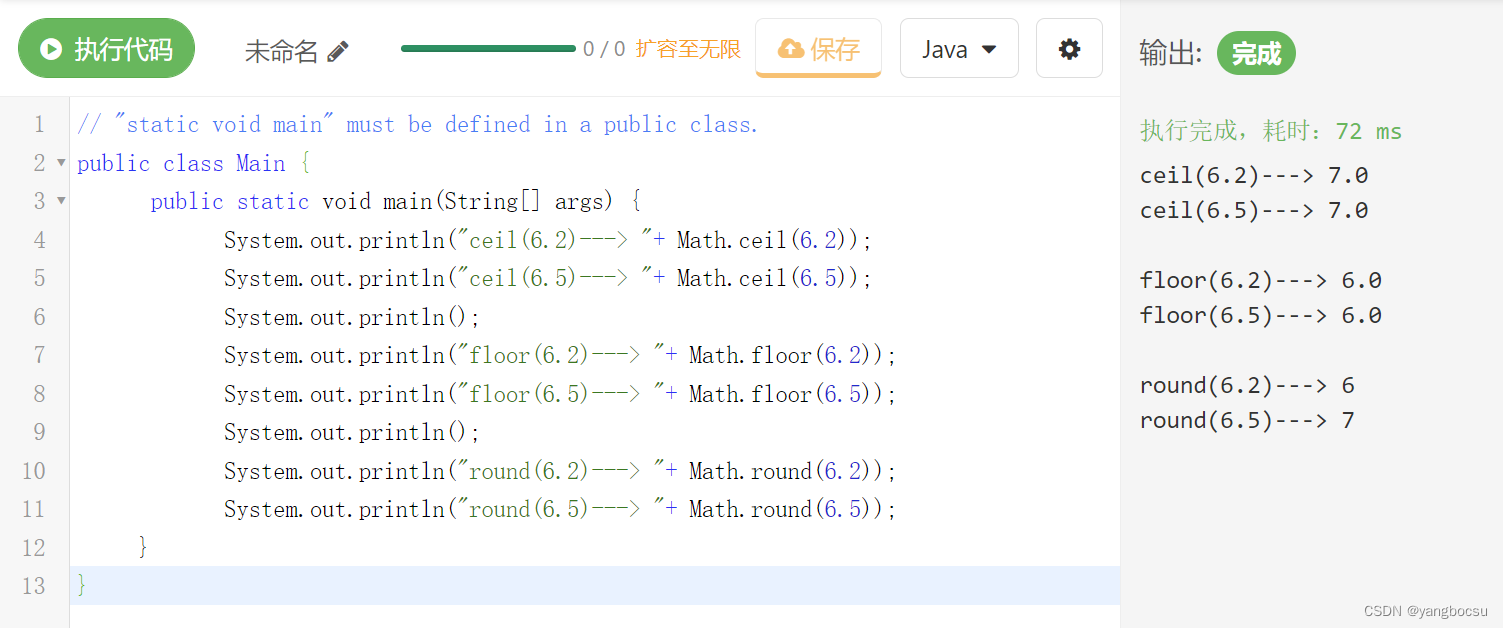The image size is (1503, 628).
Task: Place cursor on the Math.round(6.5) line
Action: click(x=560, y=509)
